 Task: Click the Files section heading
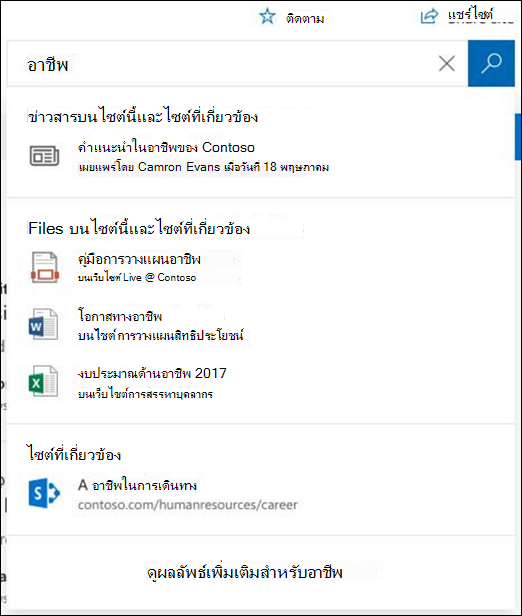click(x=139, y=228)
